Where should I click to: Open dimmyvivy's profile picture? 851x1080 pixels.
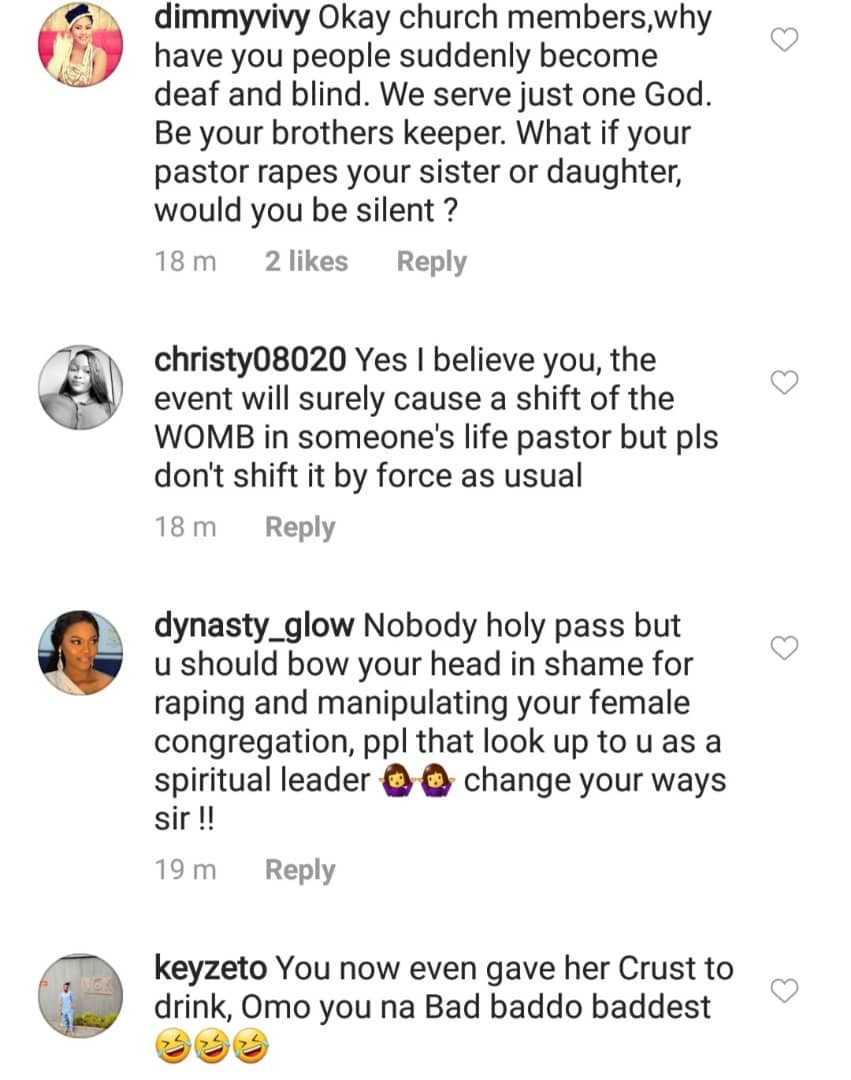click(80, 44)
